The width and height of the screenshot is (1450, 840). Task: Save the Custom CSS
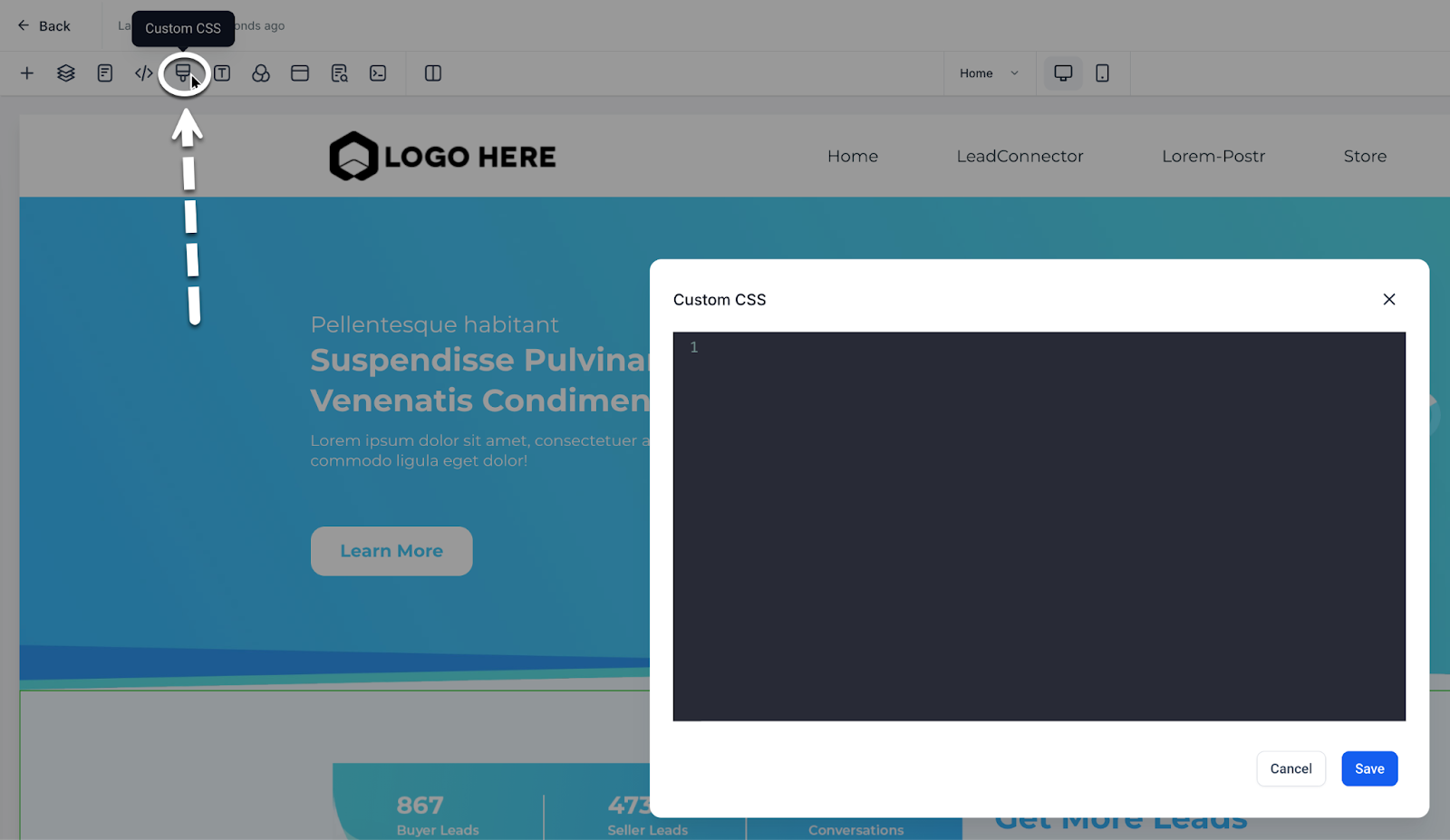pos(1368,768)
